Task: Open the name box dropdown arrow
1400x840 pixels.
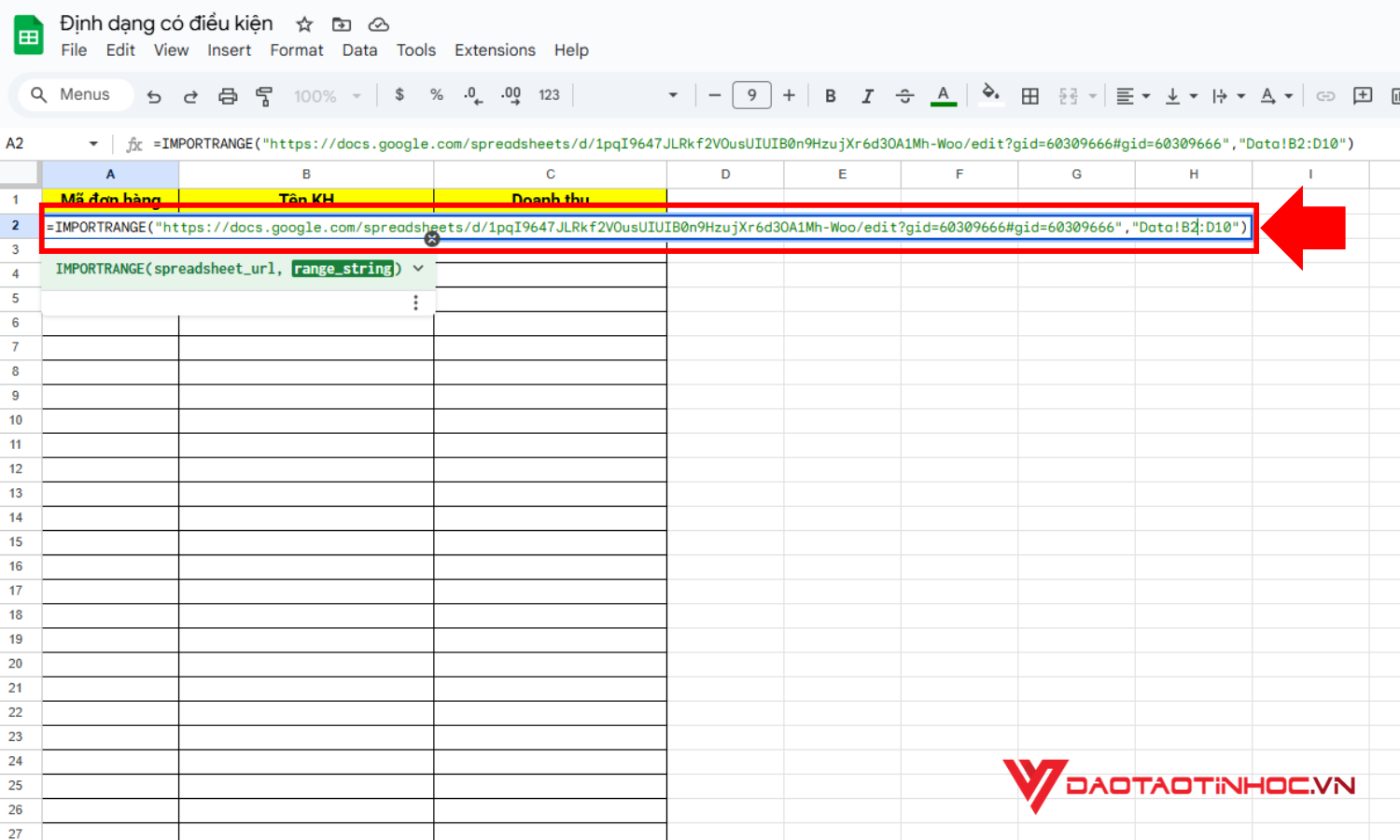Action: tap(93, 144)
